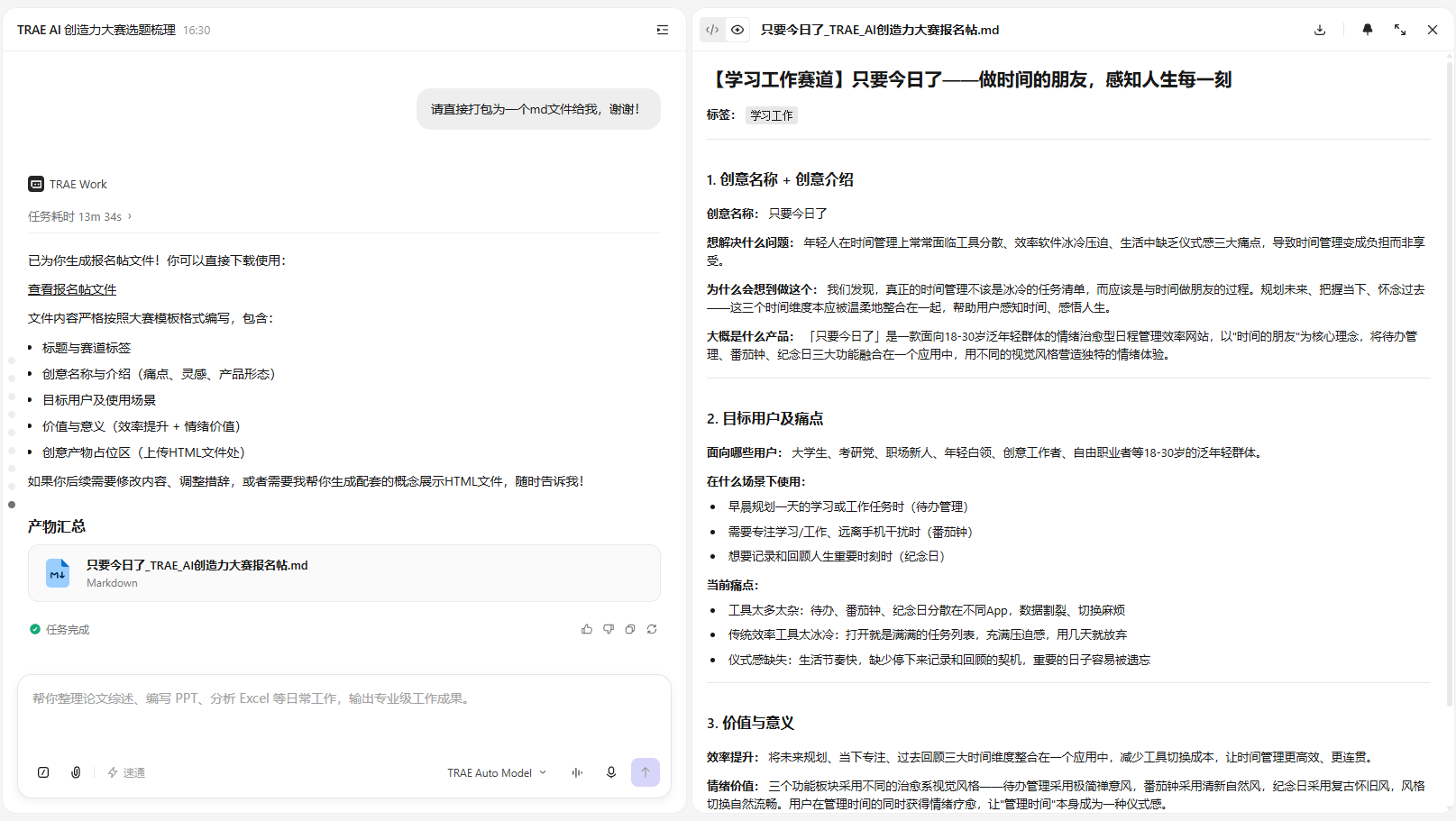Click the TRAE Work agent icon
The width and height of the screenshot is (1456, 821).
36,184
